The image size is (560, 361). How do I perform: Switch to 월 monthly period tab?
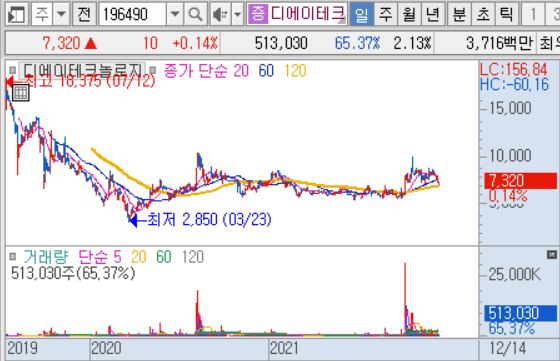409,15
